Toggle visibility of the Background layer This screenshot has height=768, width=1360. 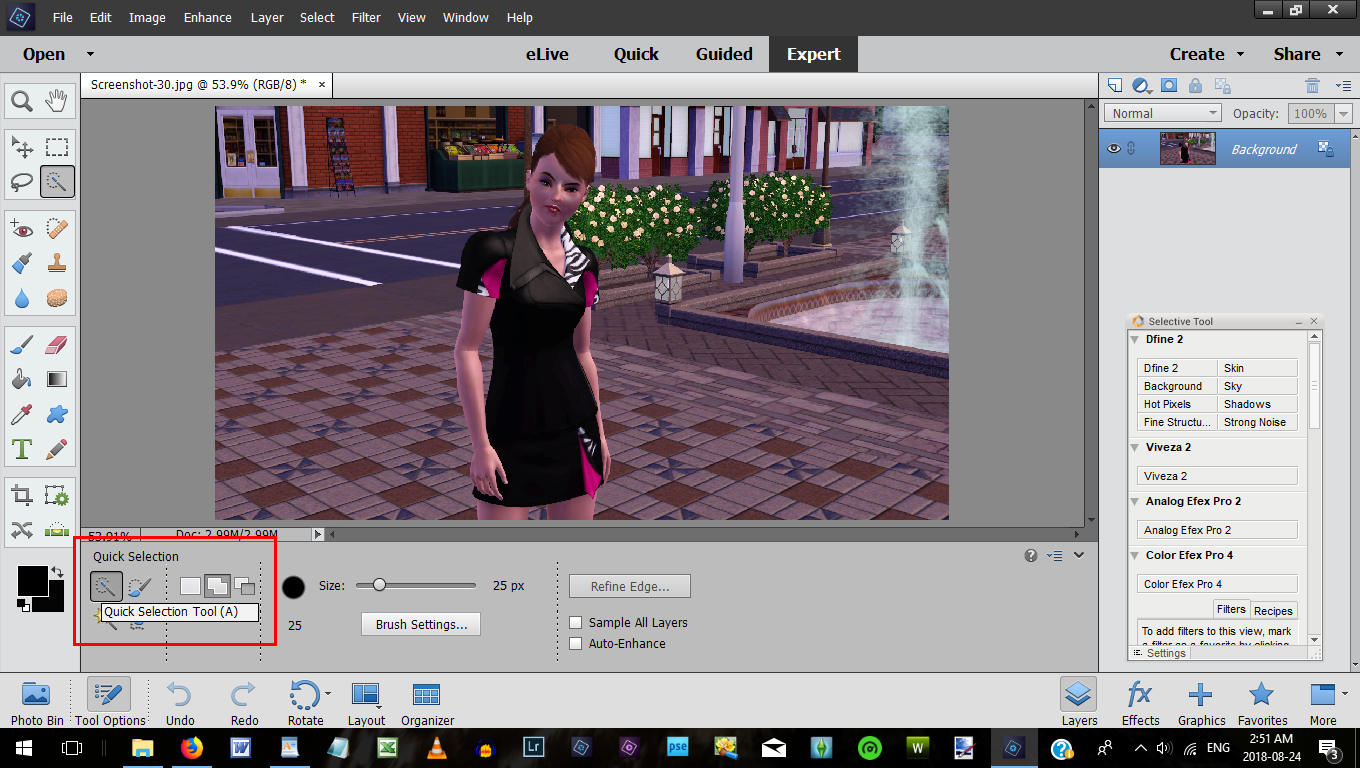(1113, 148)
